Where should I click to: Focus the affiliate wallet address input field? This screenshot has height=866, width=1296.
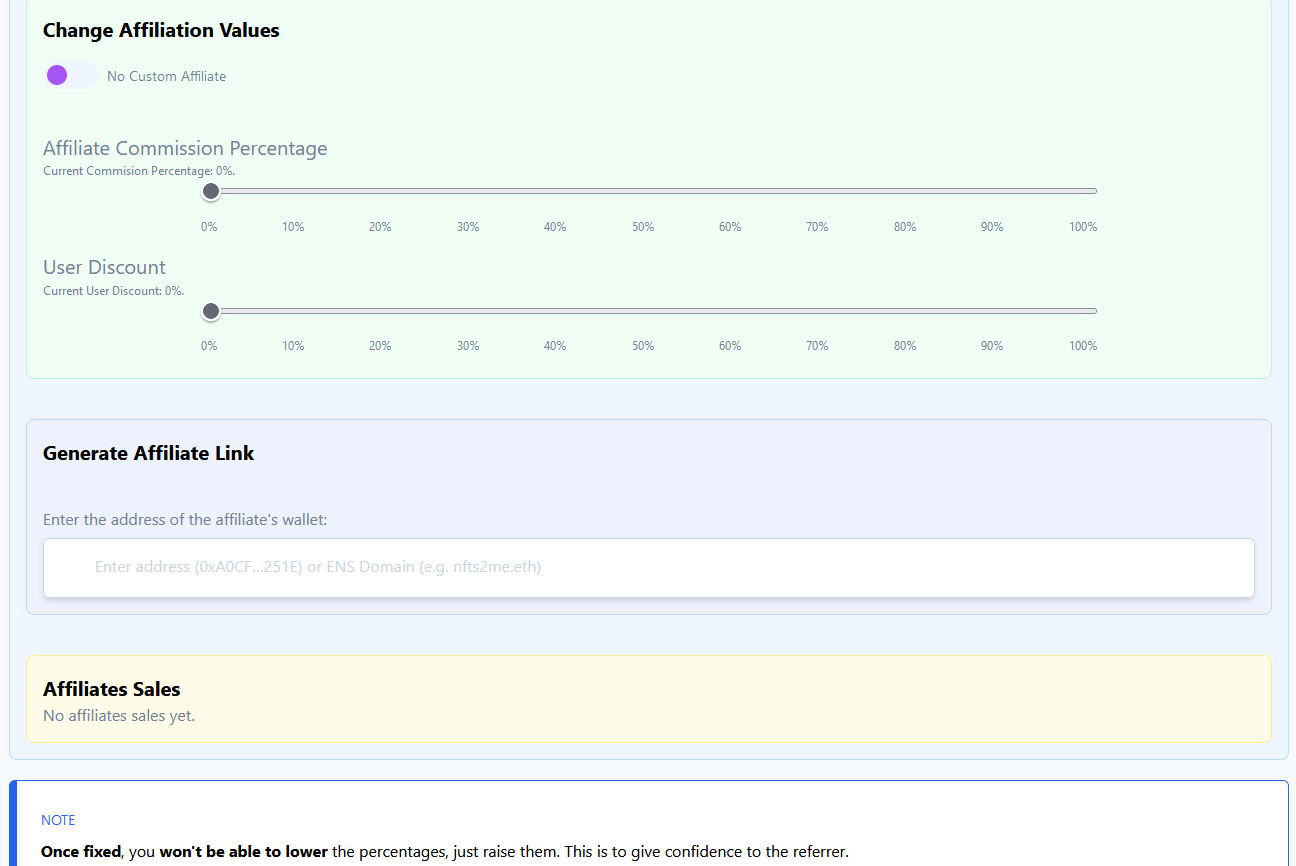pyautogui.click(x=648, y=567)
